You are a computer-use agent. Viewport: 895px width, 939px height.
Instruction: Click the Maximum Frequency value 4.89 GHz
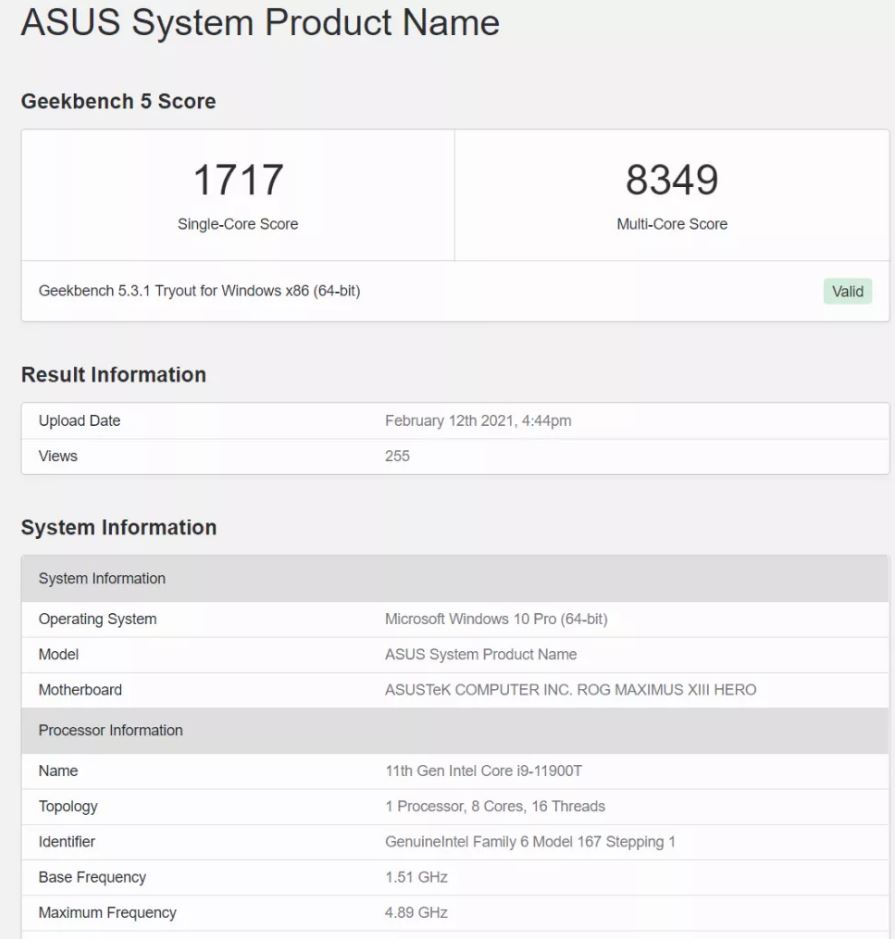tap(416, 913)
